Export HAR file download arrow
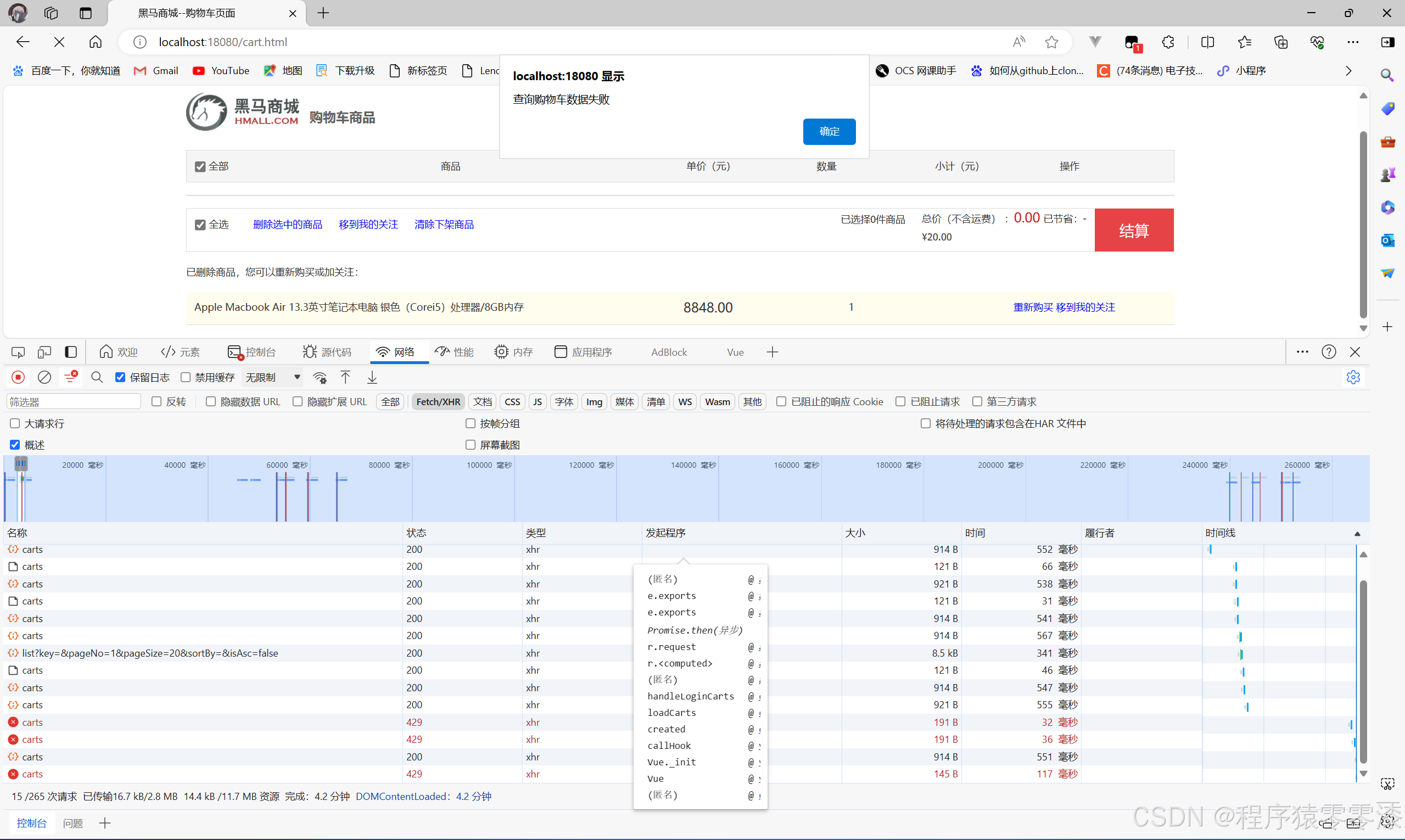The width and height of the screenshot is (1405, 840). [372, 377]
